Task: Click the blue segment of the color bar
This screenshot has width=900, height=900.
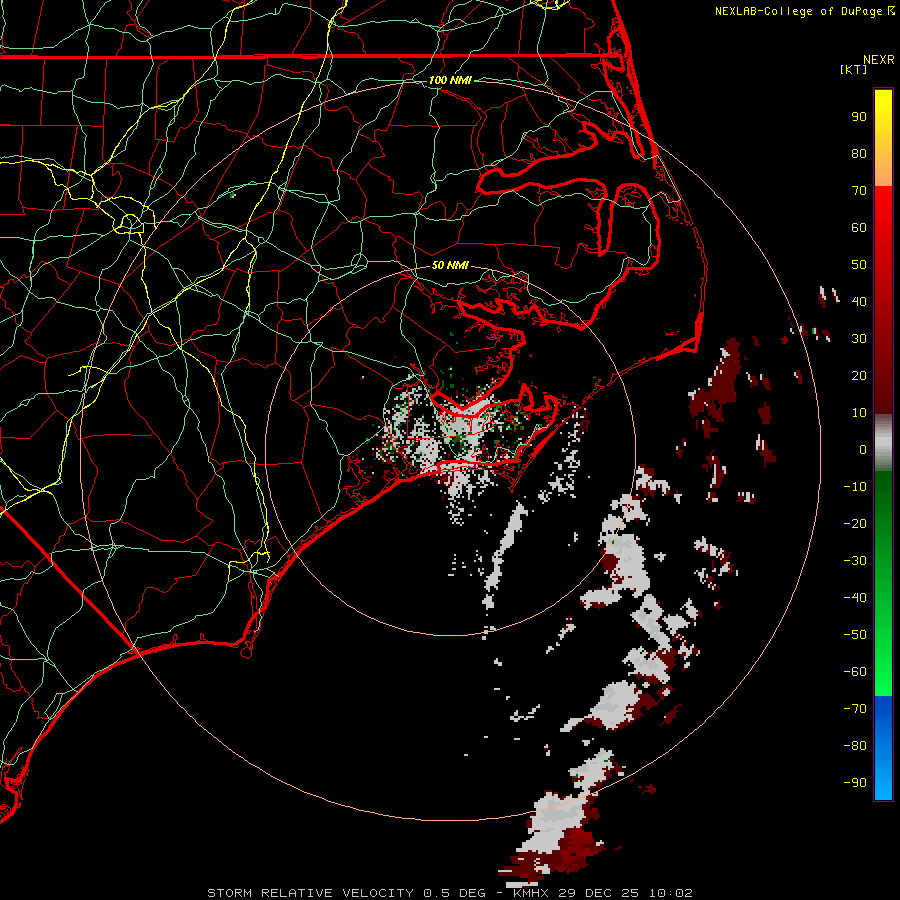Action: (883, 748)
